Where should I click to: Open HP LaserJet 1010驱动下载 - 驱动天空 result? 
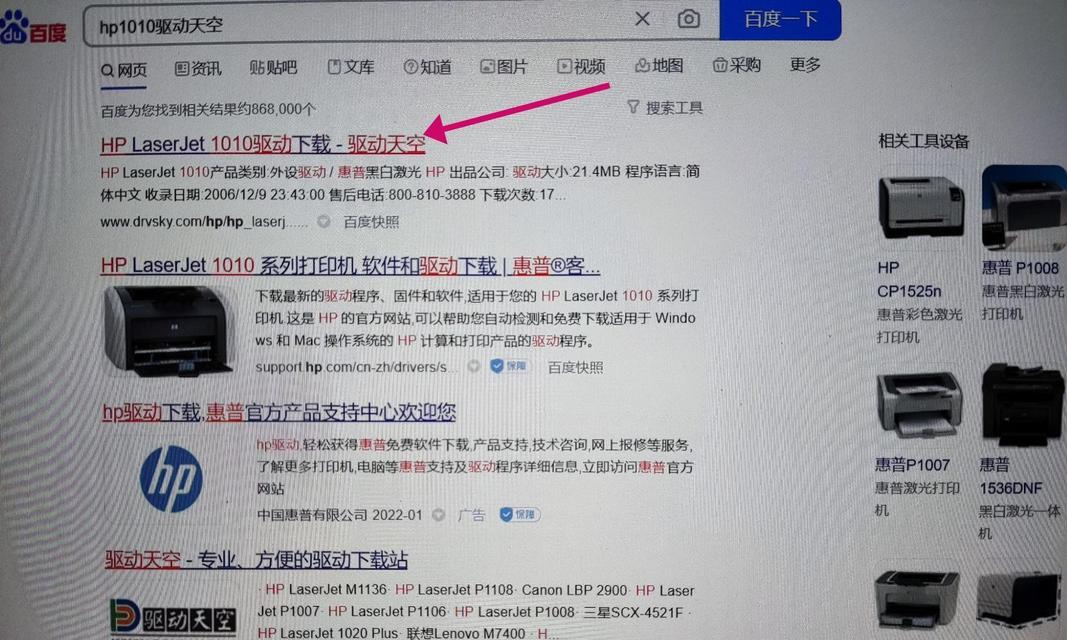(263, 144)
